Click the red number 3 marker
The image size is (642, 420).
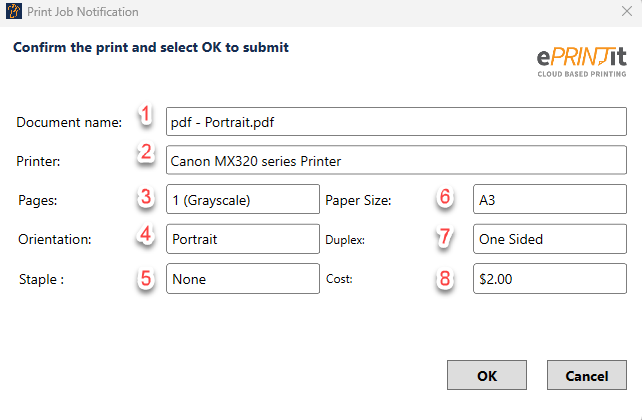[146, 197]
